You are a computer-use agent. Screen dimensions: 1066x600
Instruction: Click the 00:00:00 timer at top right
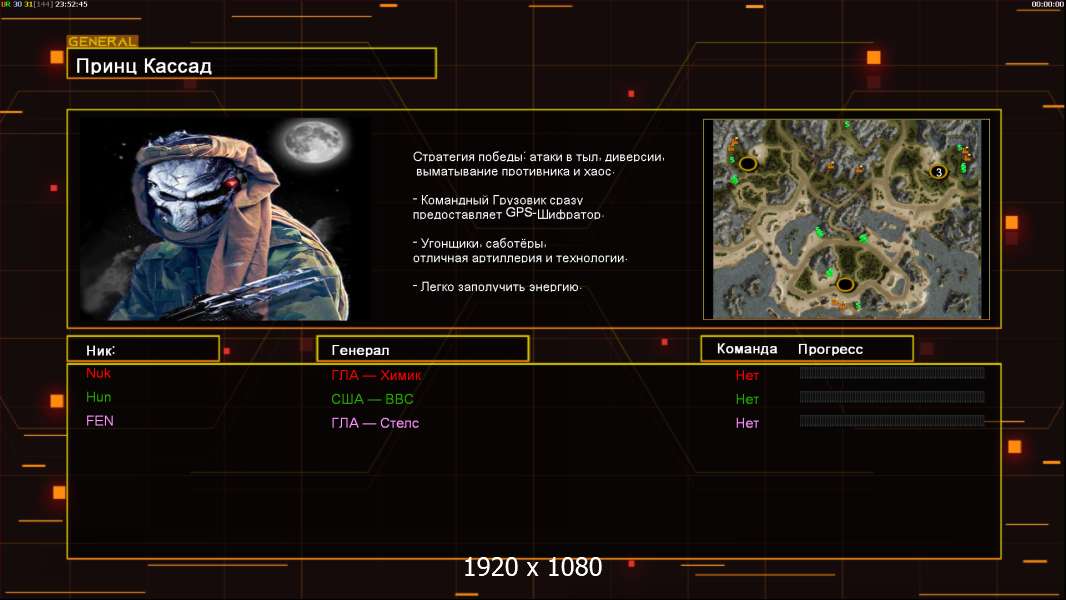click(1047, 4)
